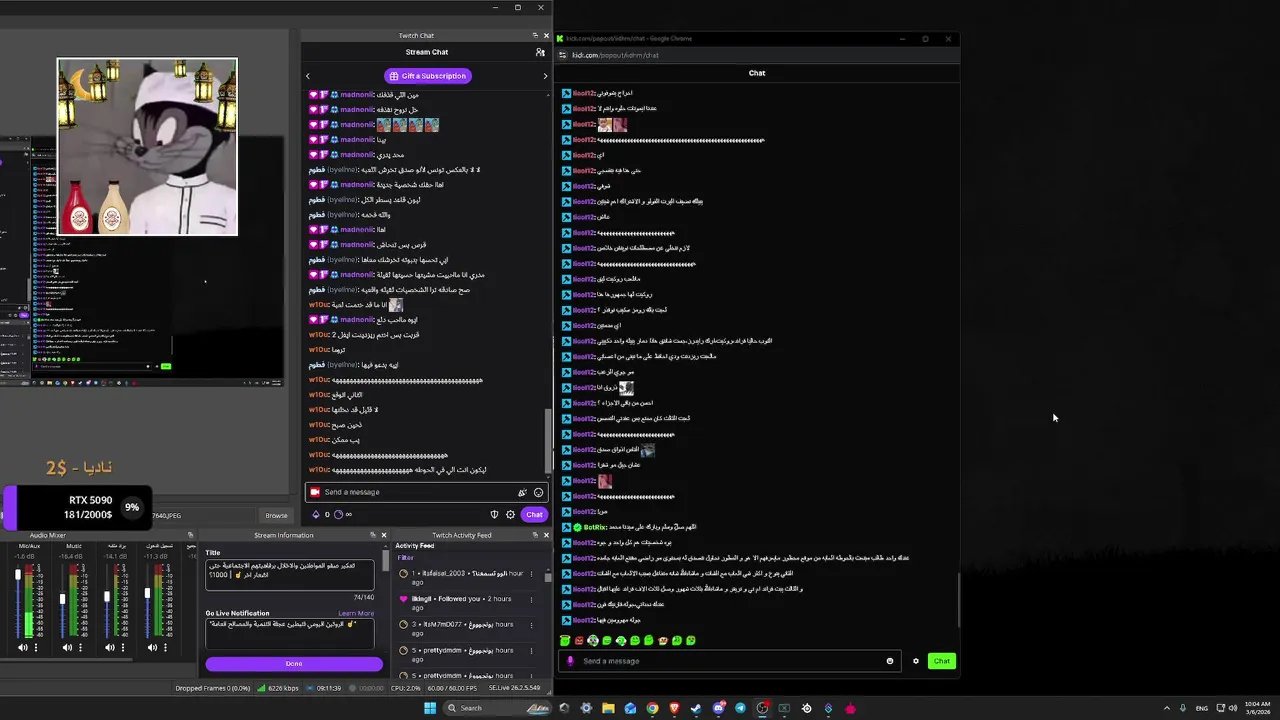Open options for itsM7mD077 activity entry
1280x720 pixels.
(531, 626)
